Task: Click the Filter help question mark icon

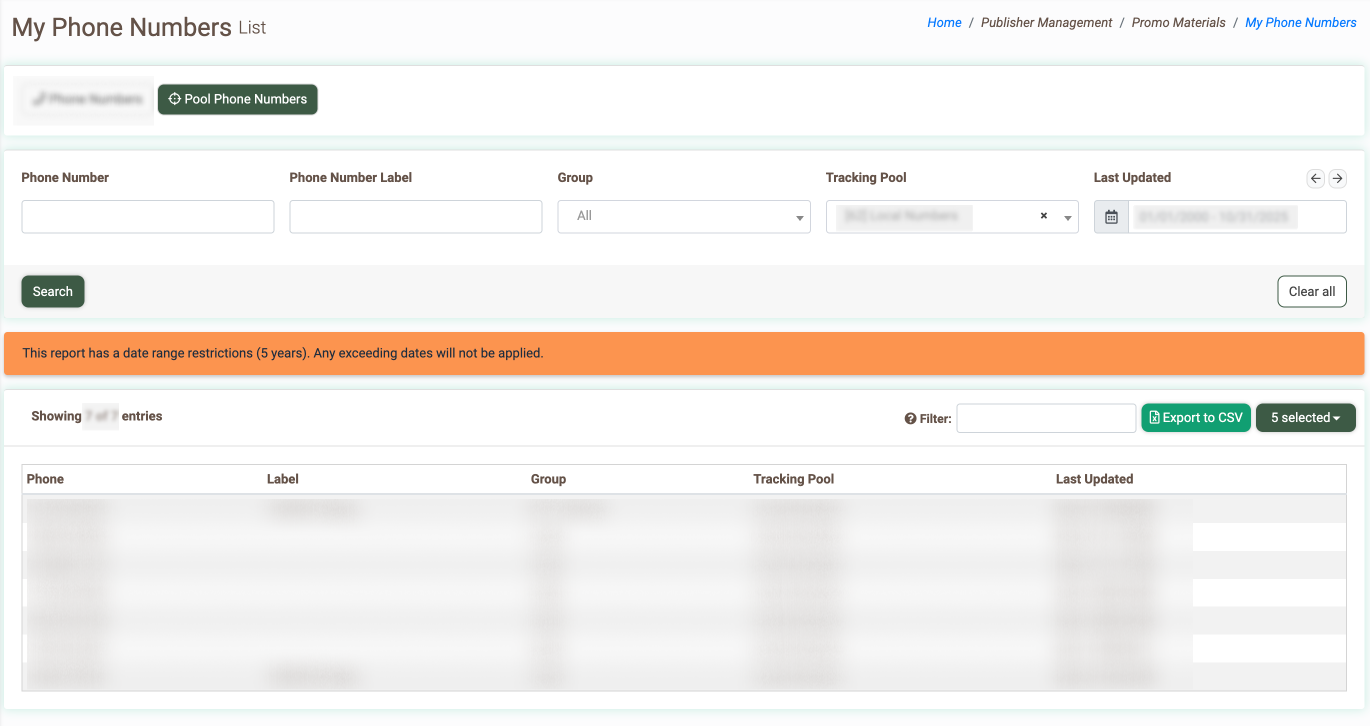Action: (x=910, y=419)
